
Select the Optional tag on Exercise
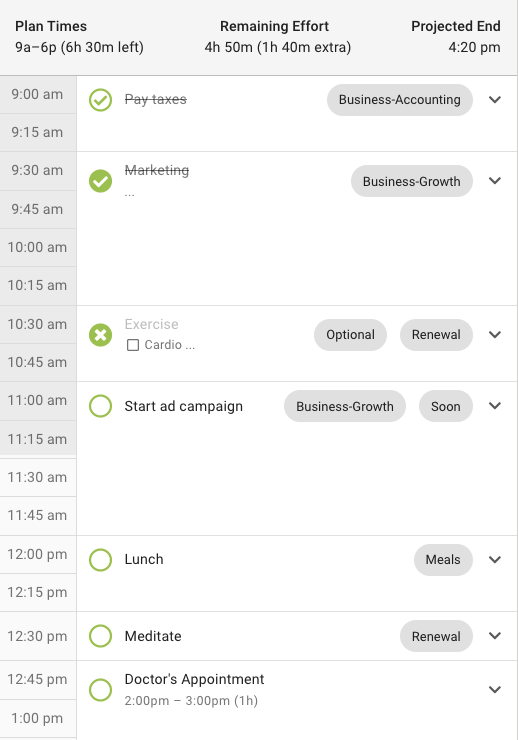click(351, 335)
